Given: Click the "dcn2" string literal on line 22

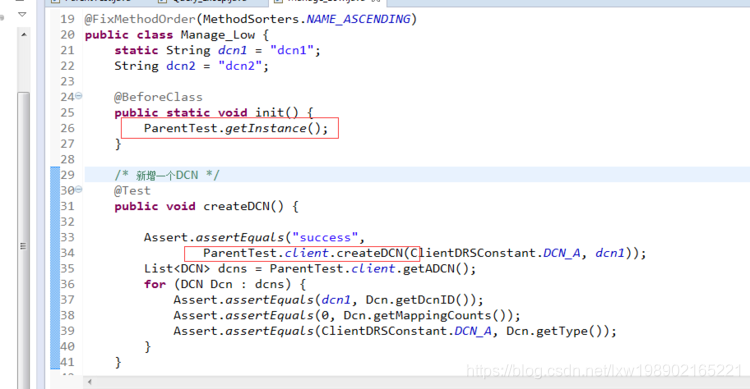Looking at the screenshot, I should pos(240,66).
